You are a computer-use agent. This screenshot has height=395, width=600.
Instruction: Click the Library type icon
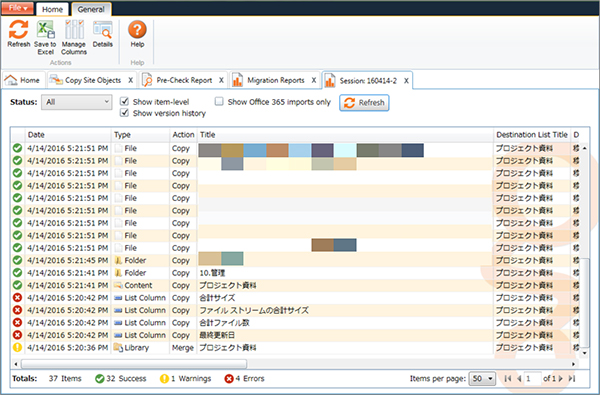118,348
